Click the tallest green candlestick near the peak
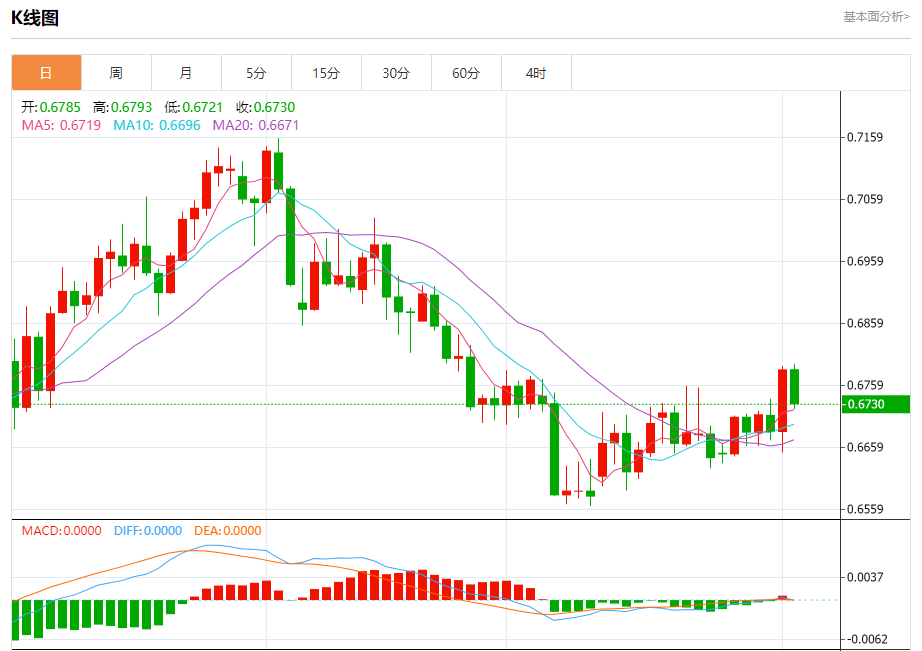The image size is (922, 651). point(290,236)
